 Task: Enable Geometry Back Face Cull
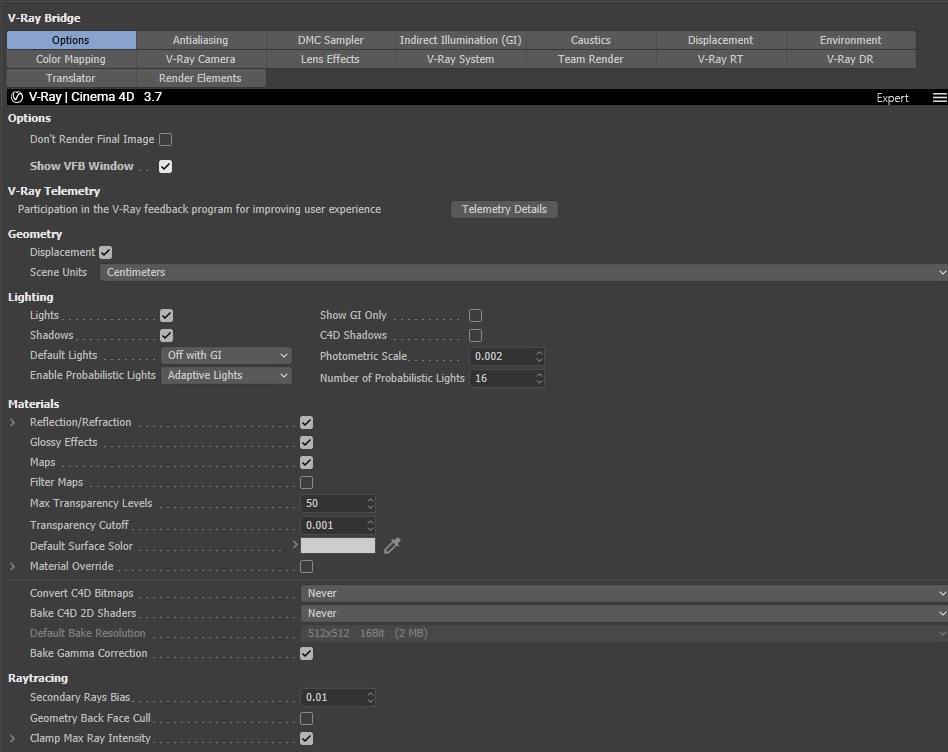pyautogui.click(x=307, y=718)
